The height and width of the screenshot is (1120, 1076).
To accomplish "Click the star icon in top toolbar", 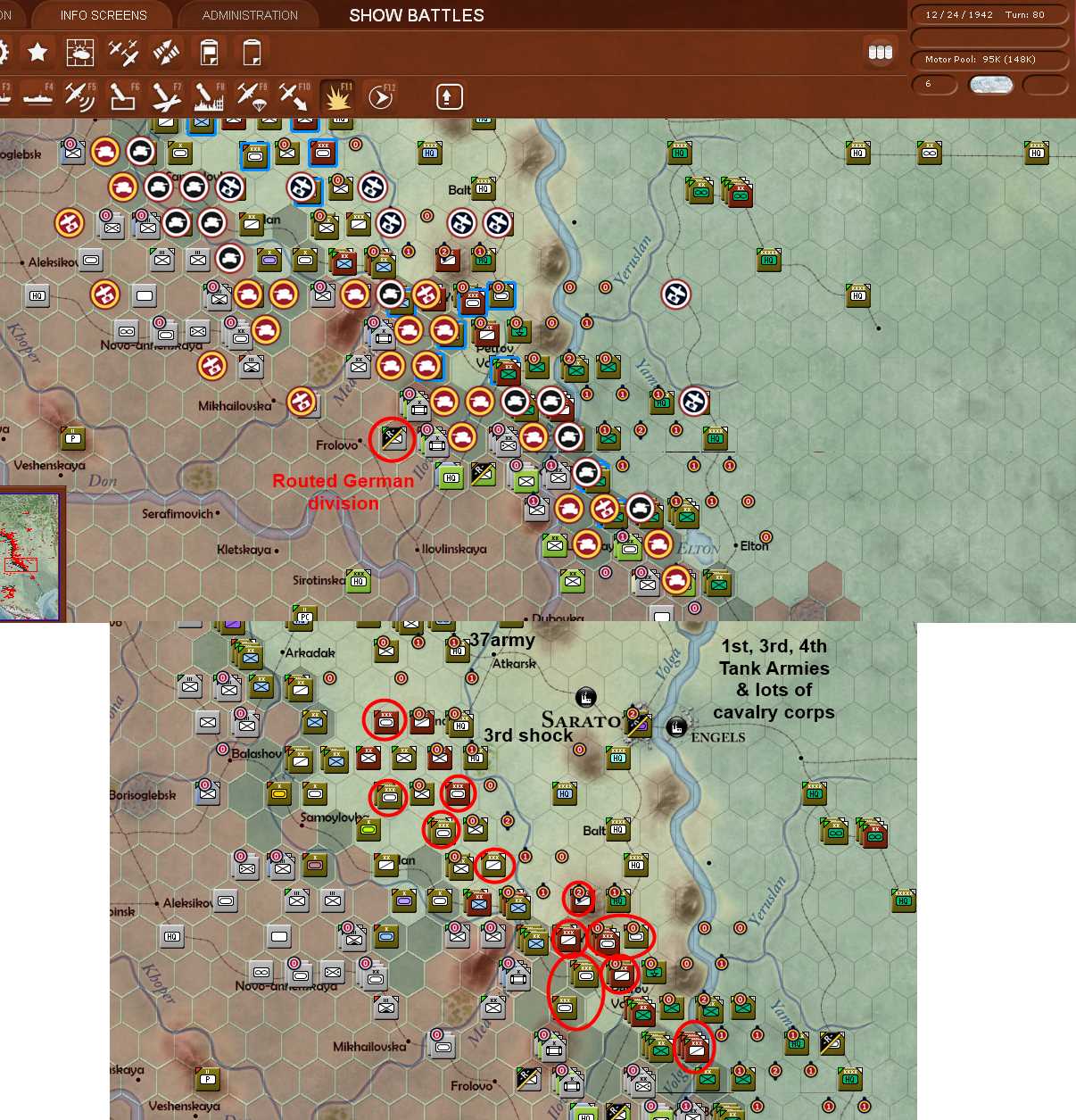I will pyautogui.click(x=37, y=53).
